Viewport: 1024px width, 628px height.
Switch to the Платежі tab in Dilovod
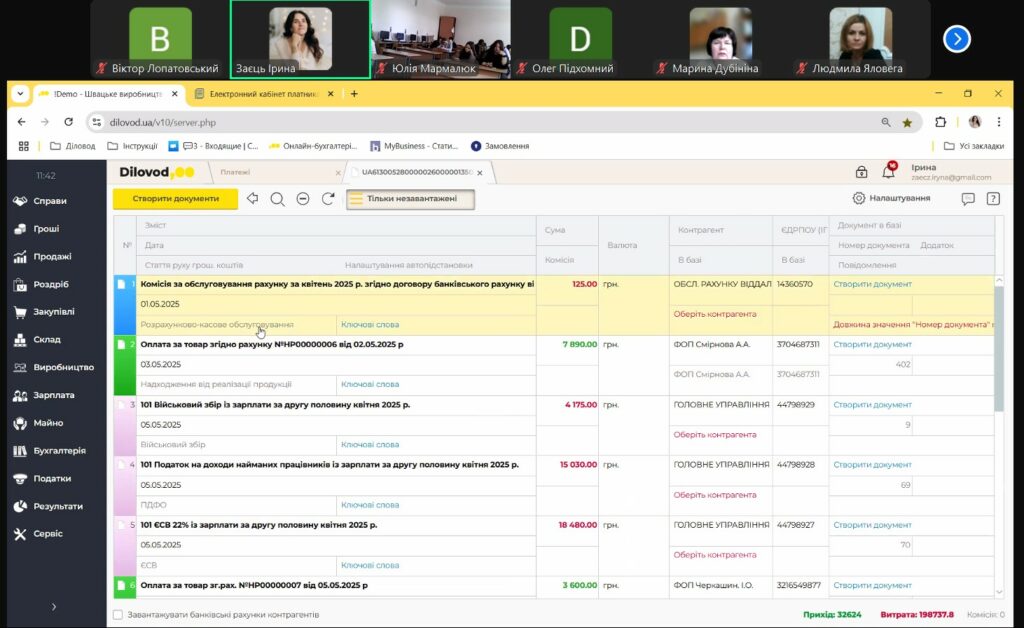235,172
